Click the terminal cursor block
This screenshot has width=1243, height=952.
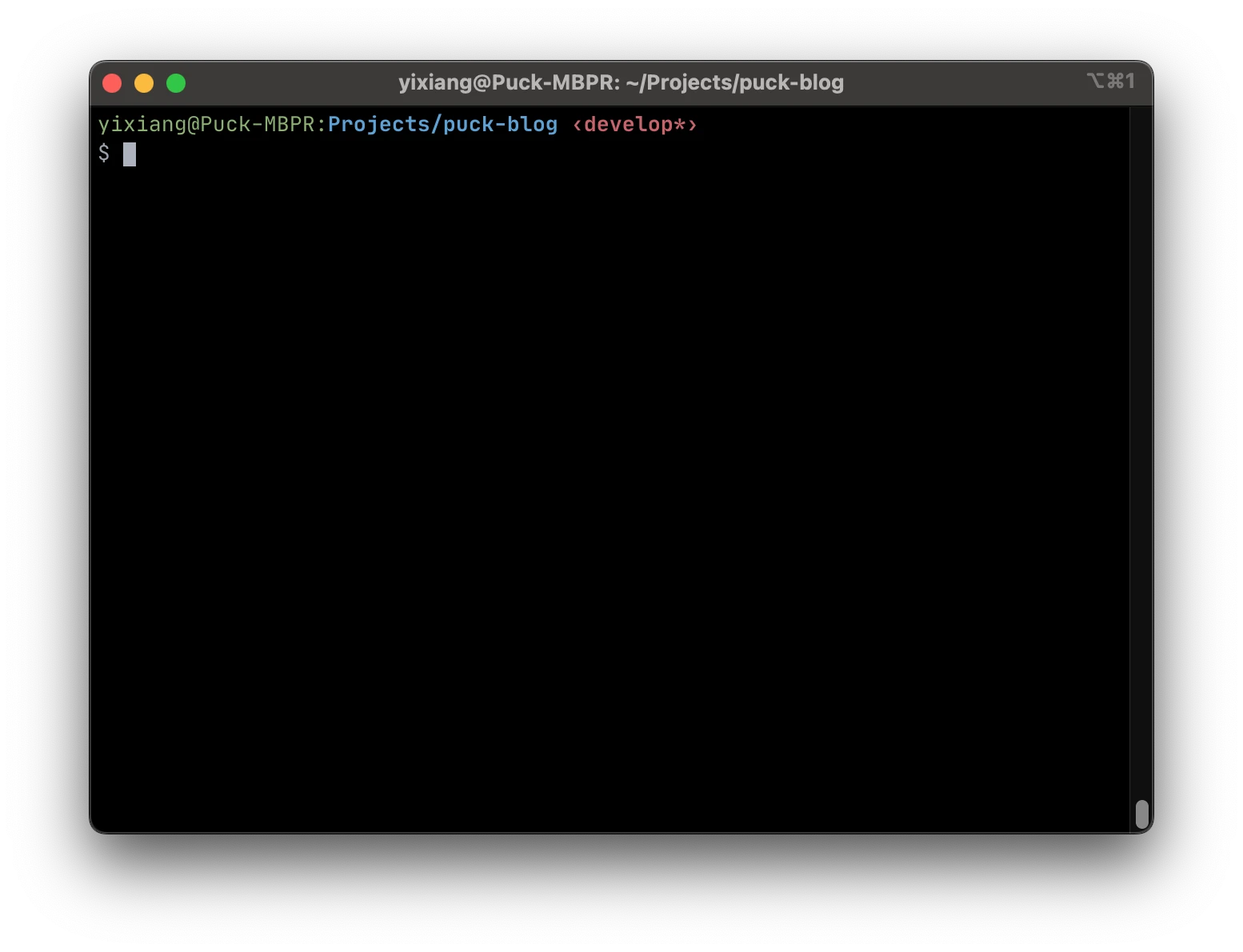(130, 154)
